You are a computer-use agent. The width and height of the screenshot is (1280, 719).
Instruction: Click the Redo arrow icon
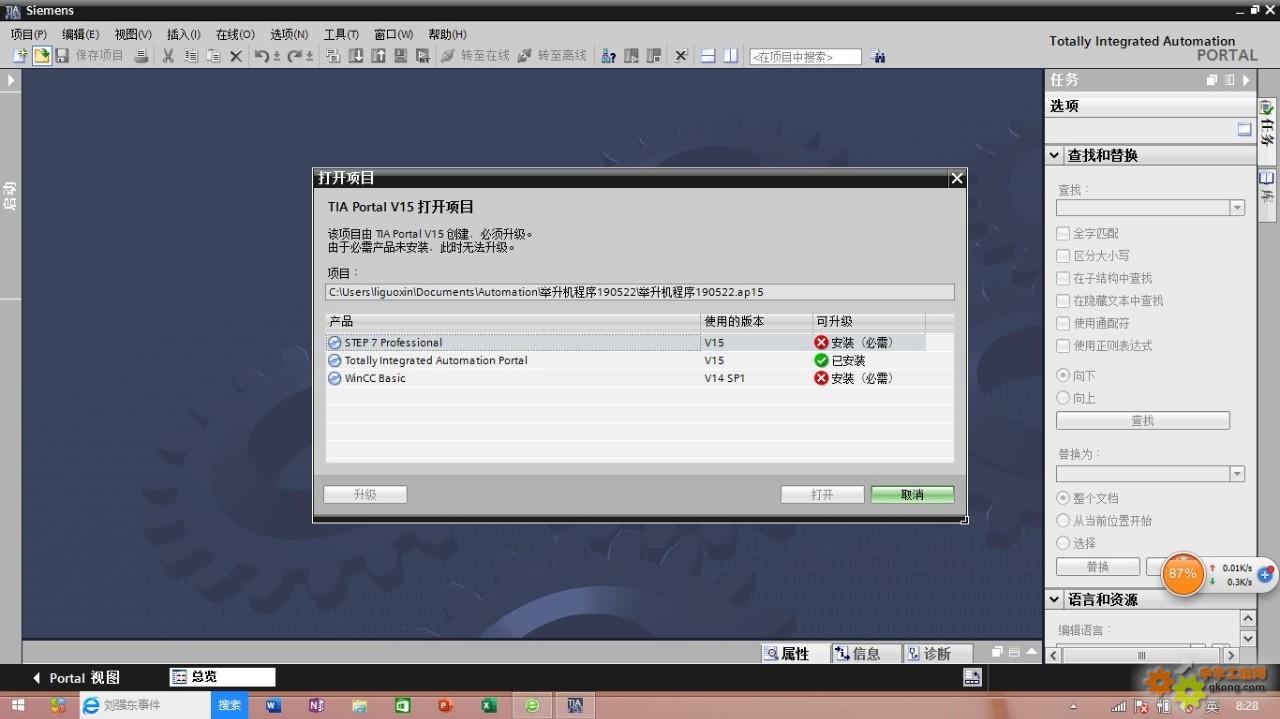[x=295, y=56]
